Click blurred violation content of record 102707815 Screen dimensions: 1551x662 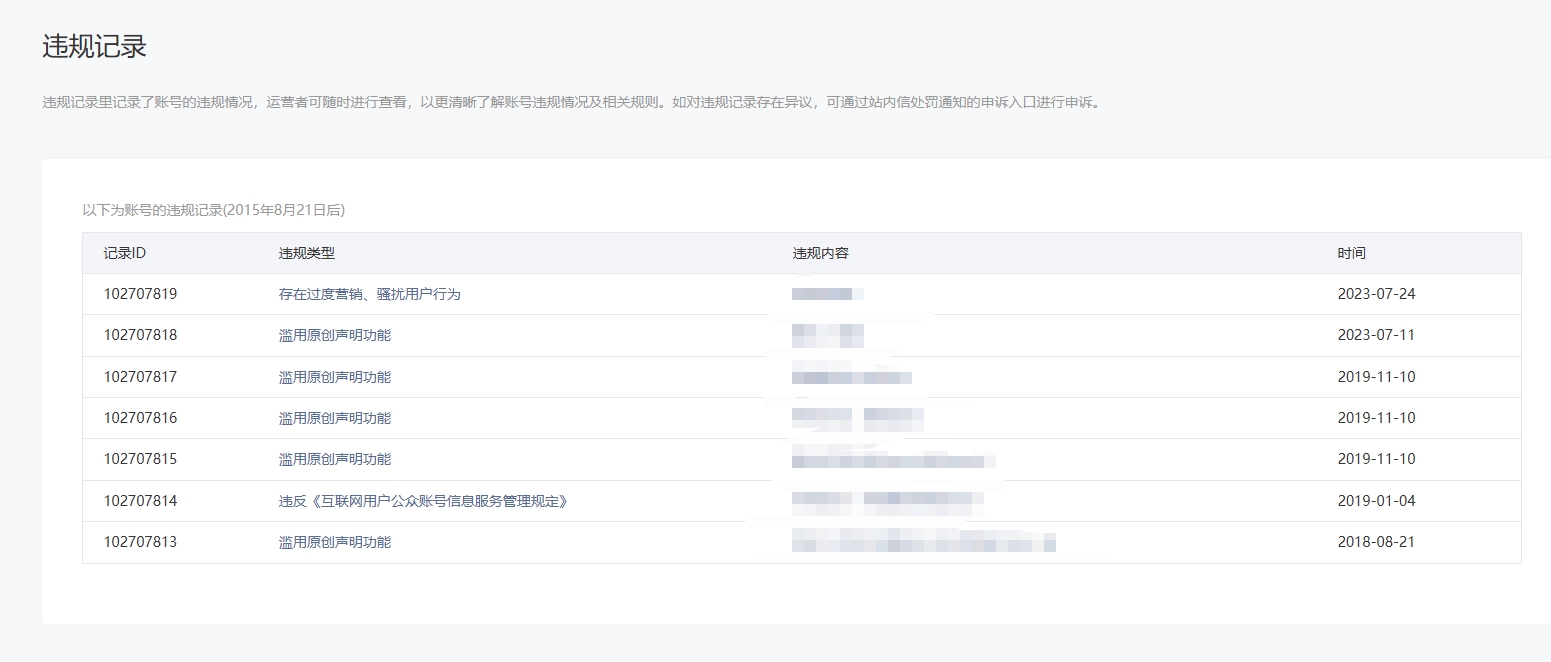(x=892, y=460)
